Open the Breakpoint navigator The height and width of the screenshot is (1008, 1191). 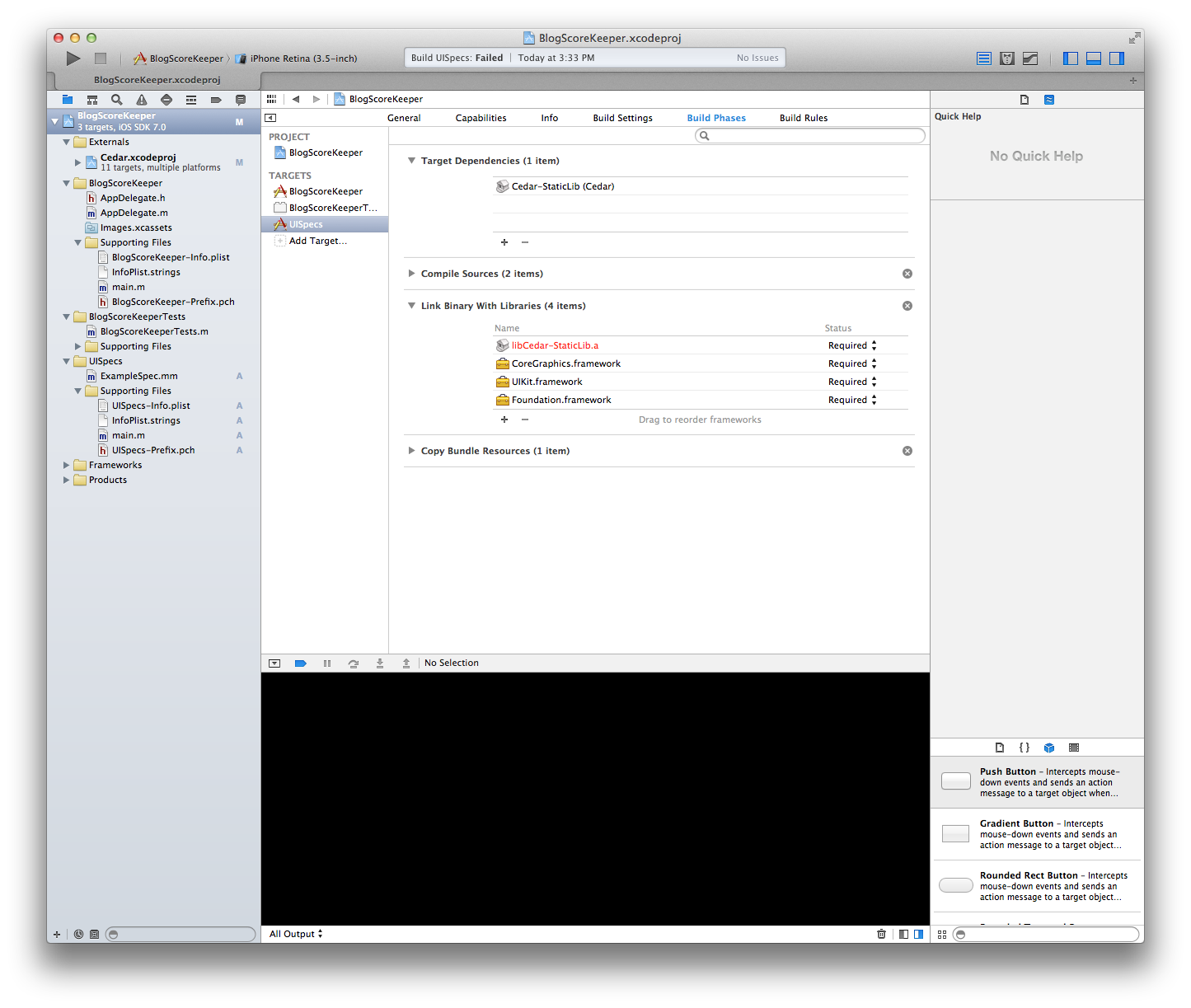216,100
